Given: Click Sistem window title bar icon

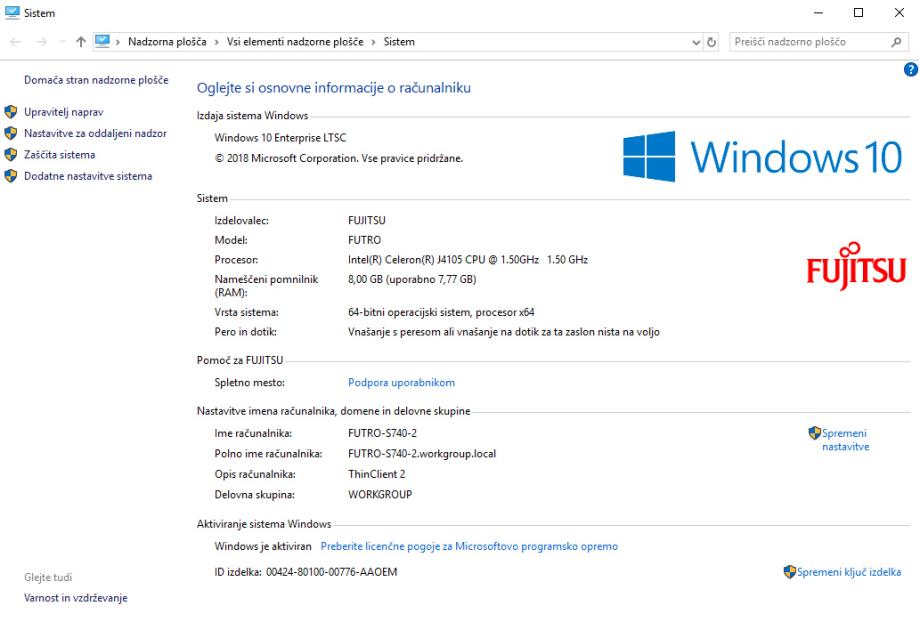Looking at the screenshot, I should pos(12,12).
